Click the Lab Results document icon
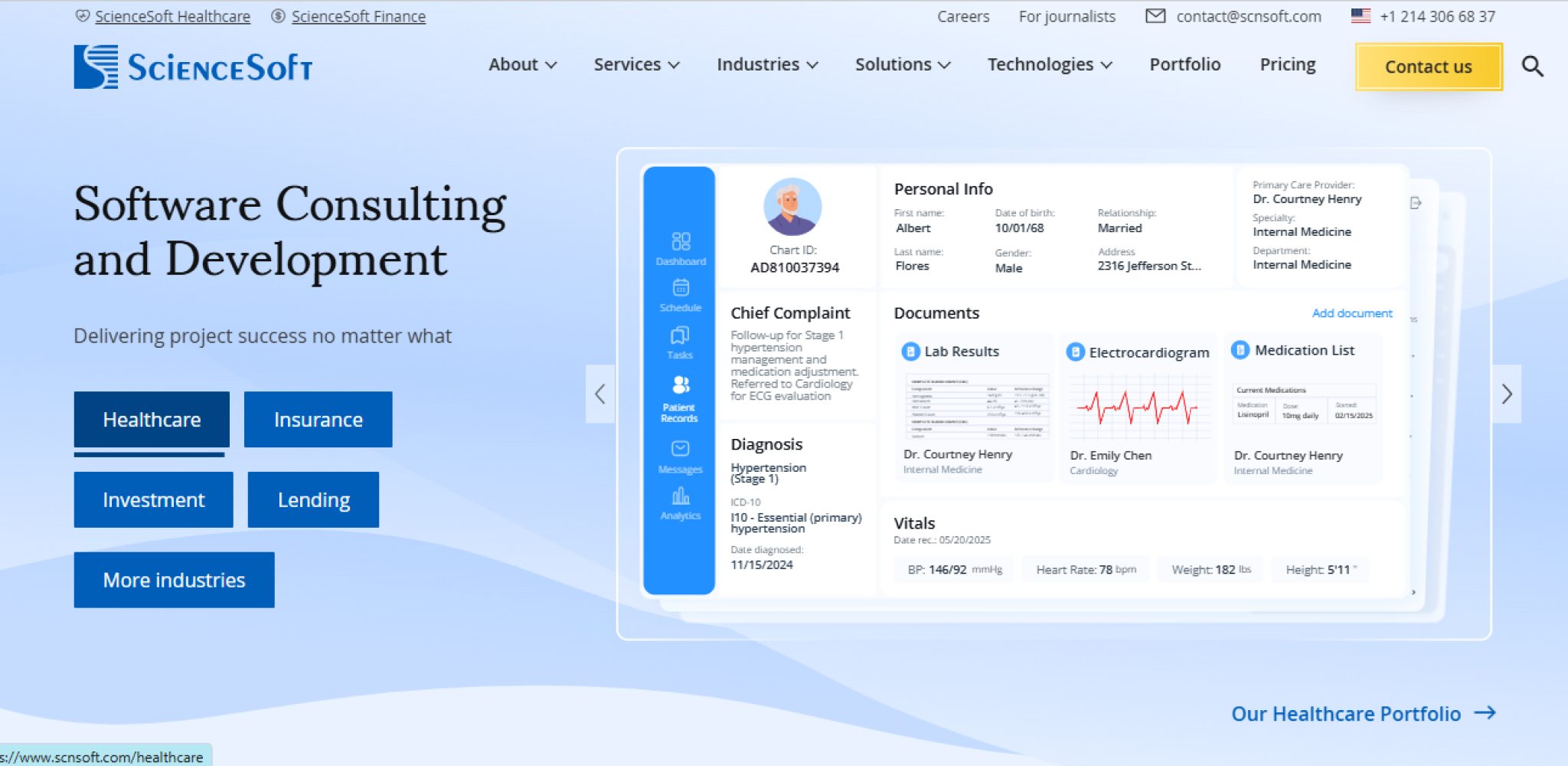The image size is (1568, 766). click(910, 352)
